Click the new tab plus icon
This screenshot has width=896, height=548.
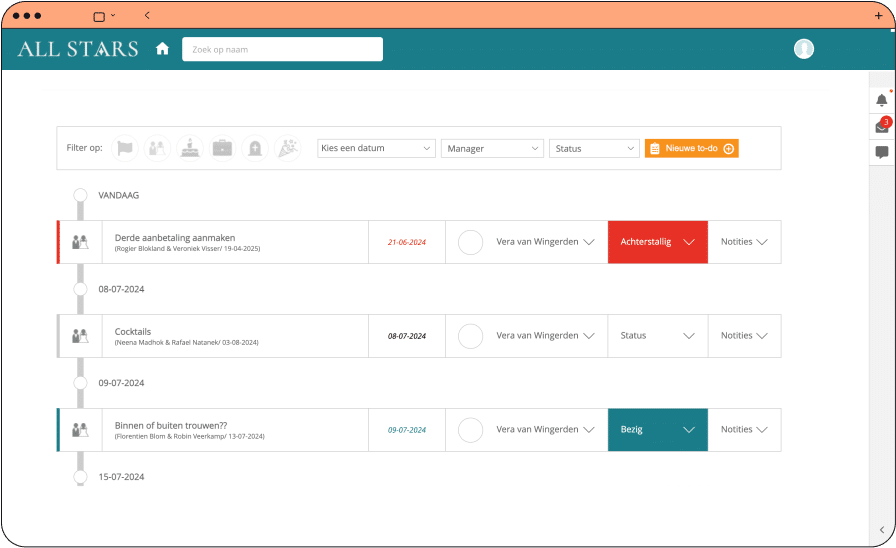click(x=878, y=16)
